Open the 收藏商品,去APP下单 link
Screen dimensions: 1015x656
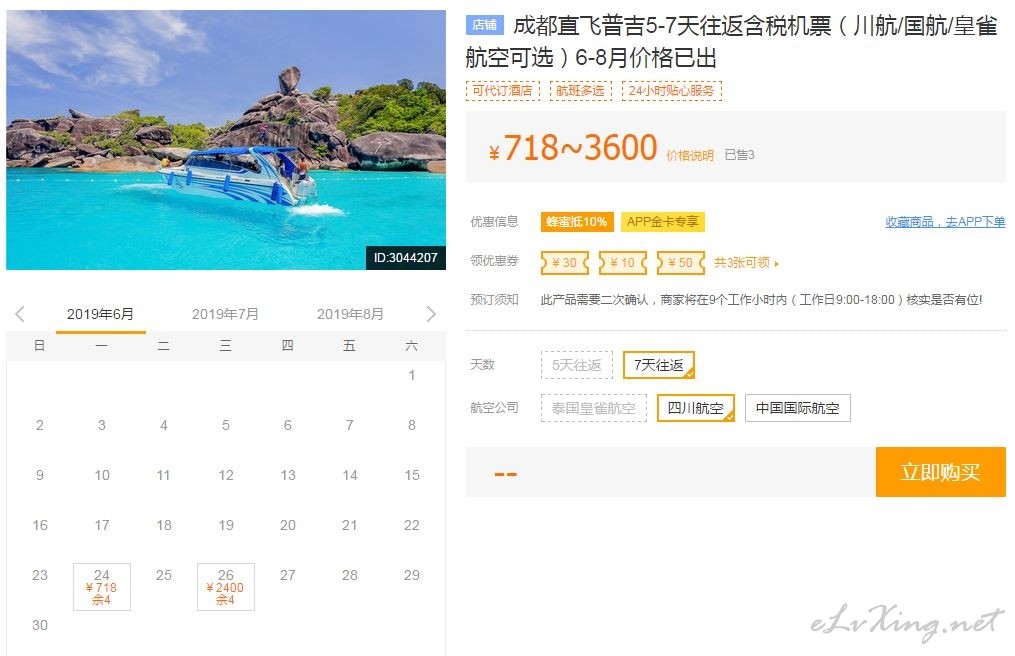click(945, 221)
